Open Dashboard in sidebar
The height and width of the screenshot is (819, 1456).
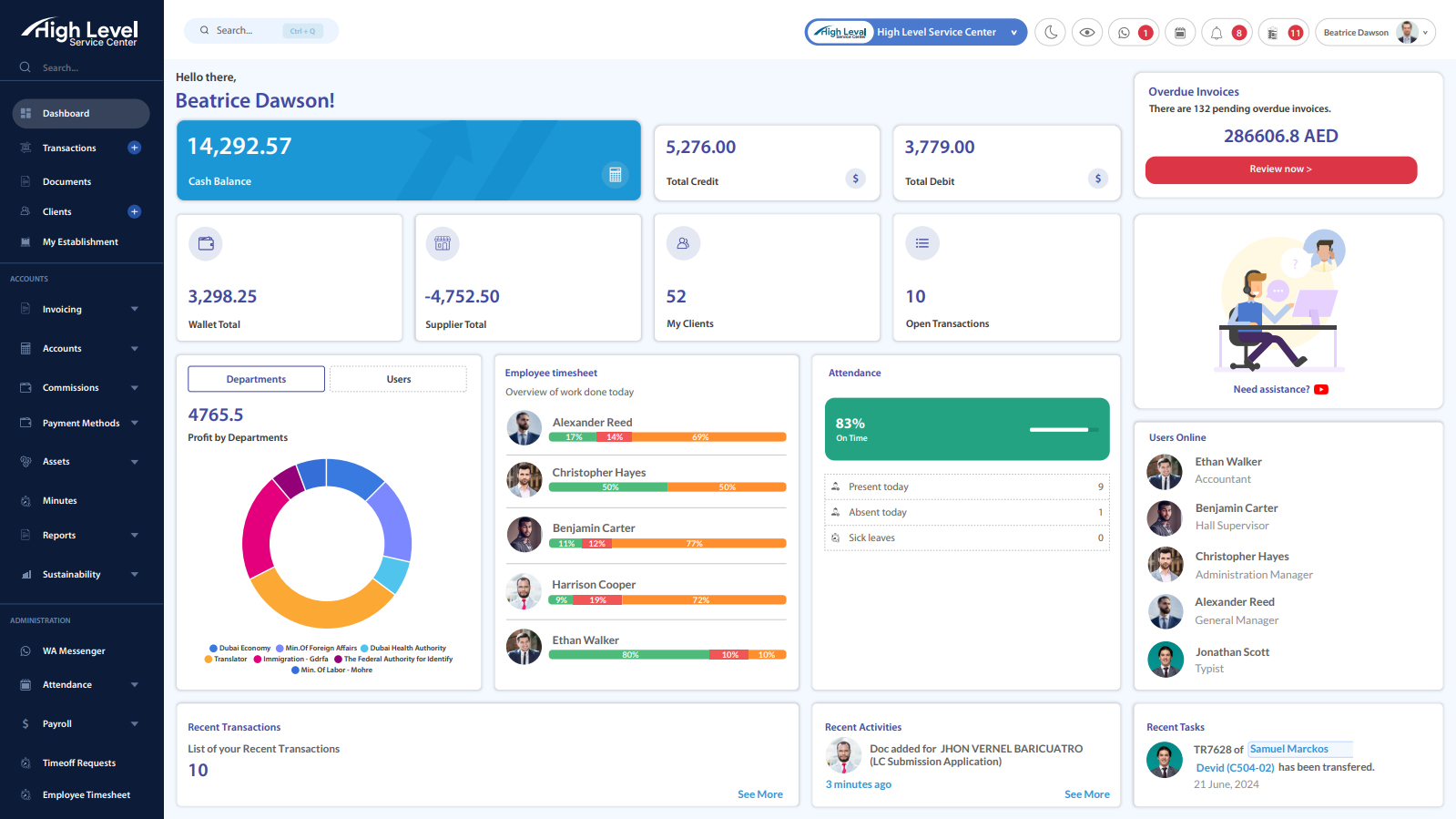81,114
